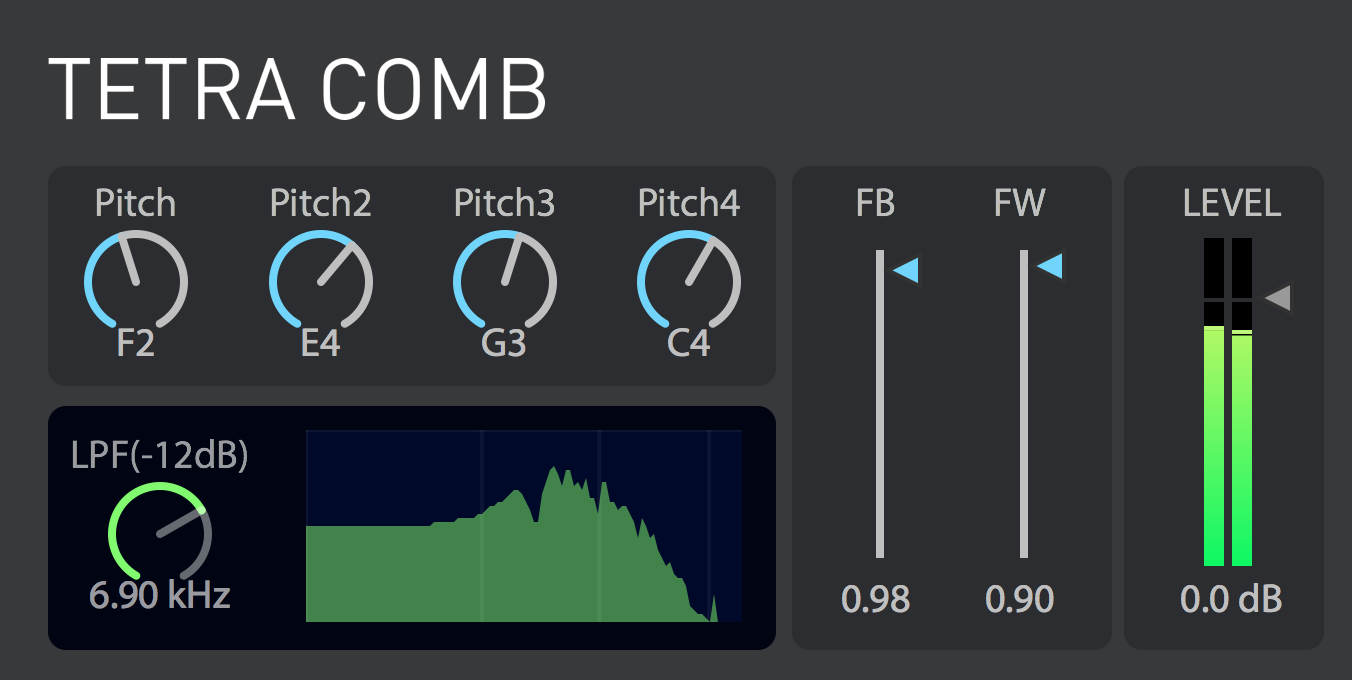Click the FW slider's blue triangle handle
The height and width of the screenshot is (680, 1352).
click(1049, 266)
